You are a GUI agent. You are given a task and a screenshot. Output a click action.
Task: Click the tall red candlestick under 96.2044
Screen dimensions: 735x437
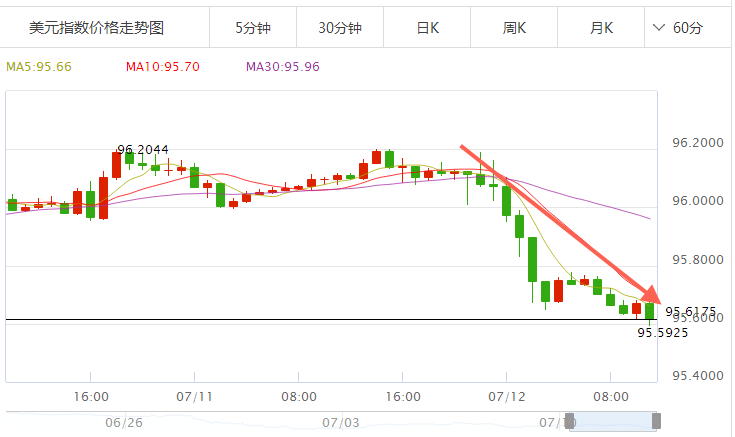[x=116, y=165]
